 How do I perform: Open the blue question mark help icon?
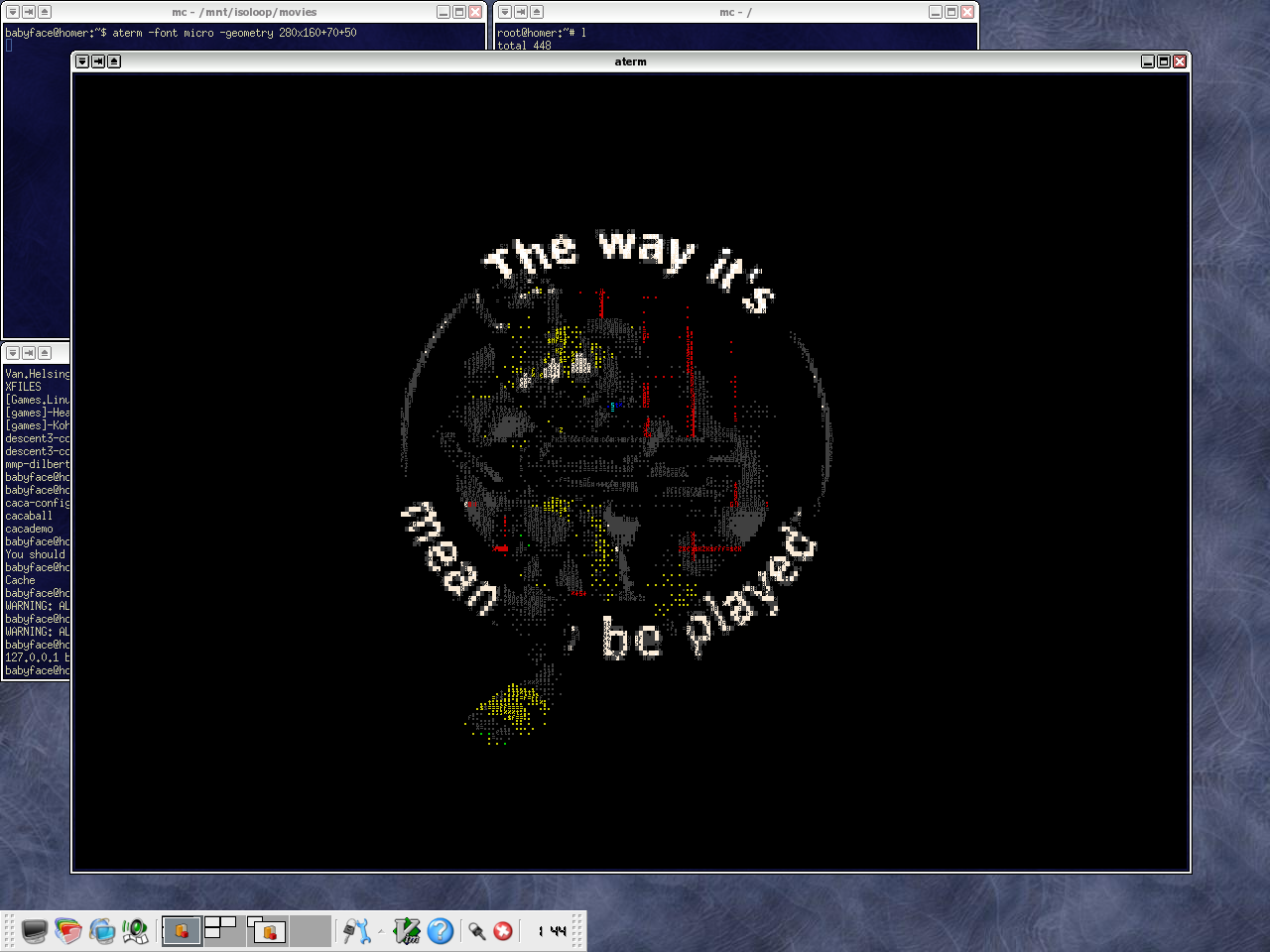pos(441,931)
